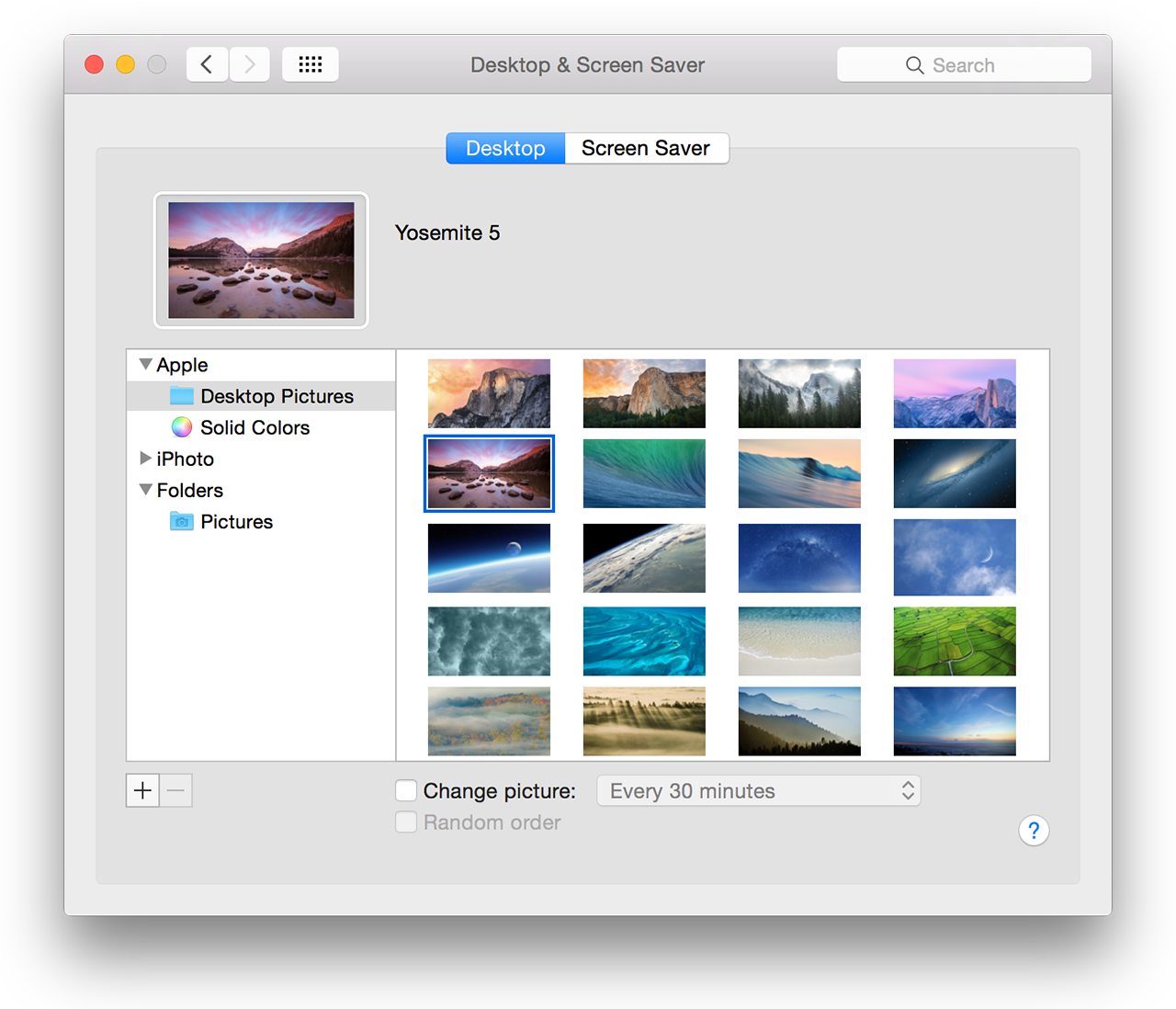The height and width of the screenshot is (1009, 1176).
Task: Select blue wave at sunset wallpaper
Action: (x=799, y=473)
